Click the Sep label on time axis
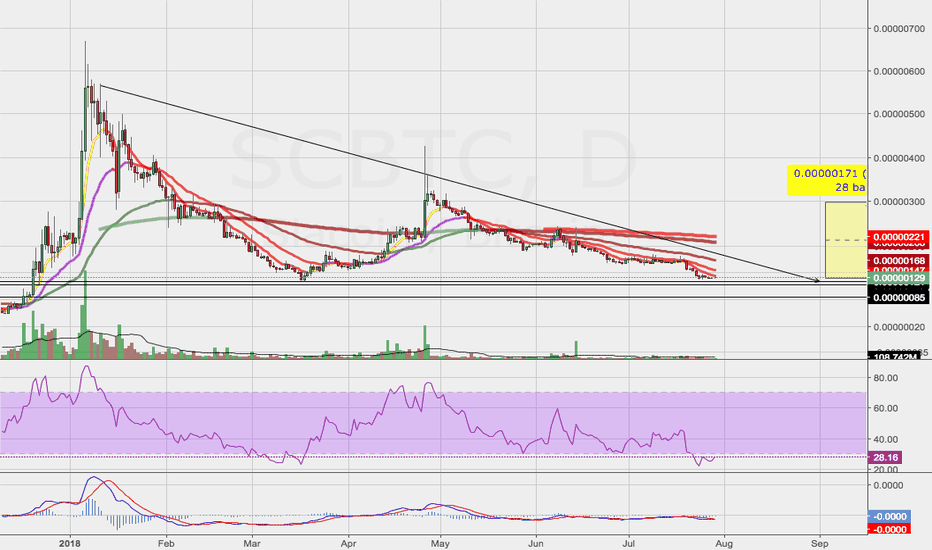 (x=820, y=543)
